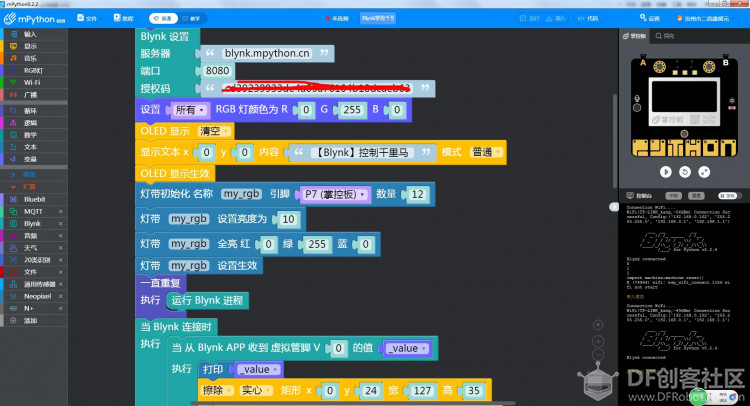Open the _value variable dropdown in 虚拟管脚 block
750x406 pixels.
click(407, 348)
